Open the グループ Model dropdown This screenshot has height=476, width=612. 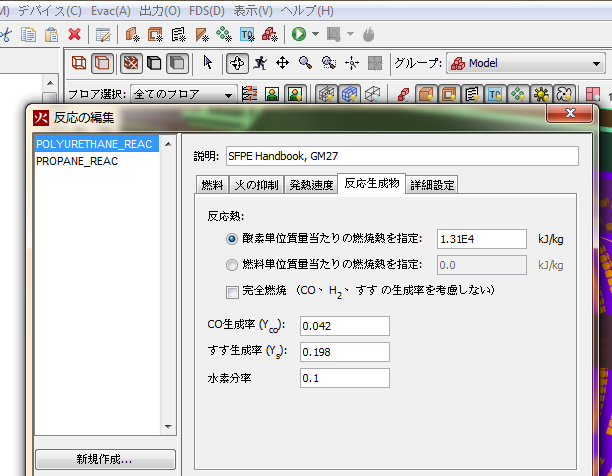[x=526, y=63]
